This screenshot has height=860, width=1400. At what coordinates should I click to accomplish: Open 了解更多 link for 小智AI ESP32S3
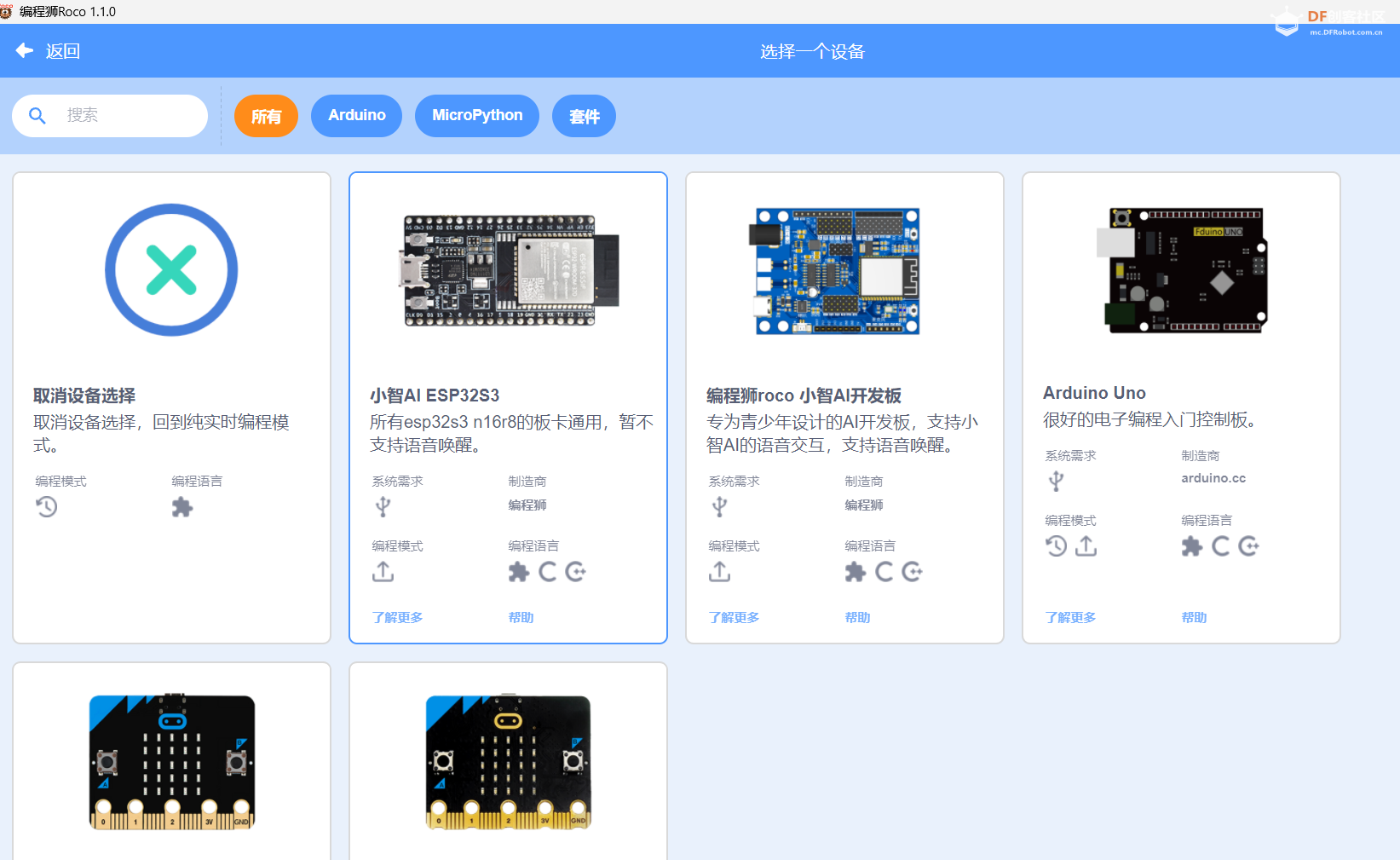point(398,617)
